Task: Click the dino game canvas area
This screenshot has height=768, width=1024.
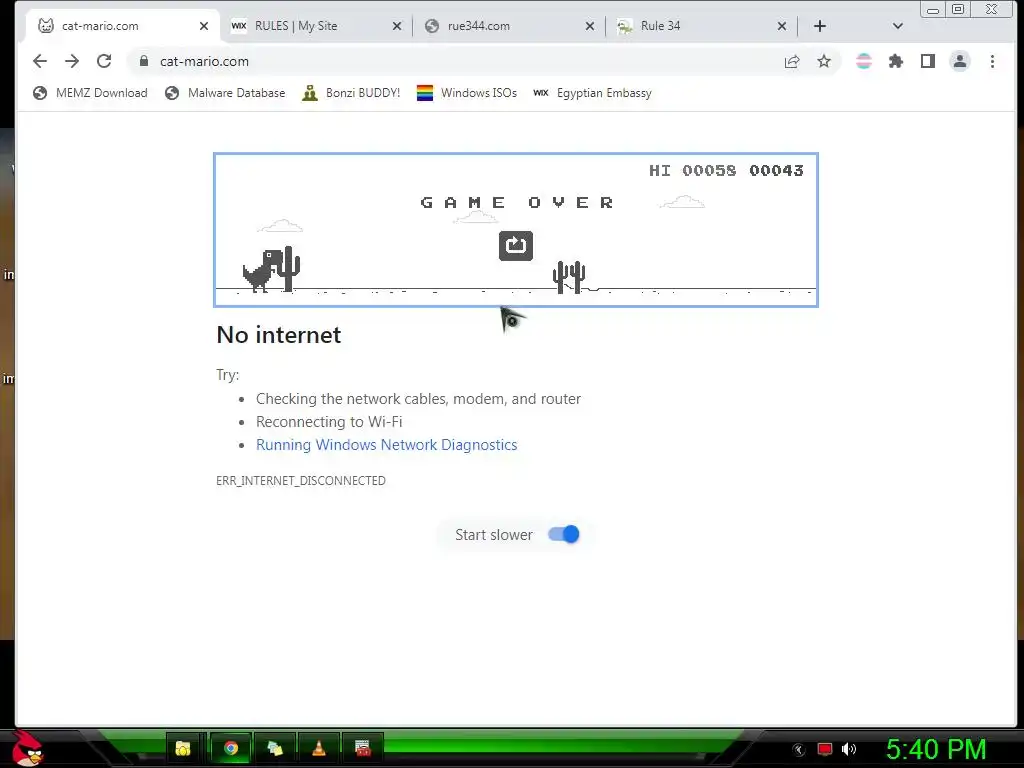Action: point(515,229)
